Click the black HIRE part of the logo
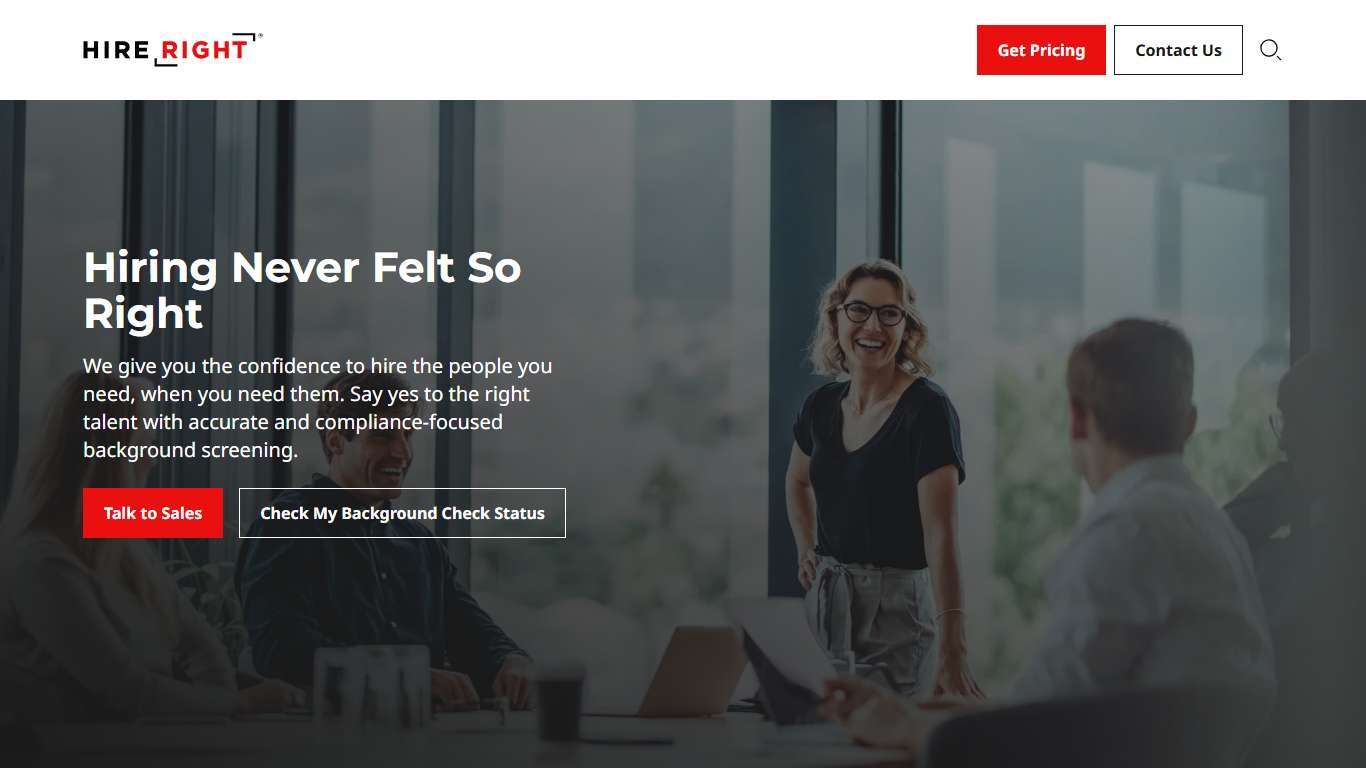 pos(116,50)
